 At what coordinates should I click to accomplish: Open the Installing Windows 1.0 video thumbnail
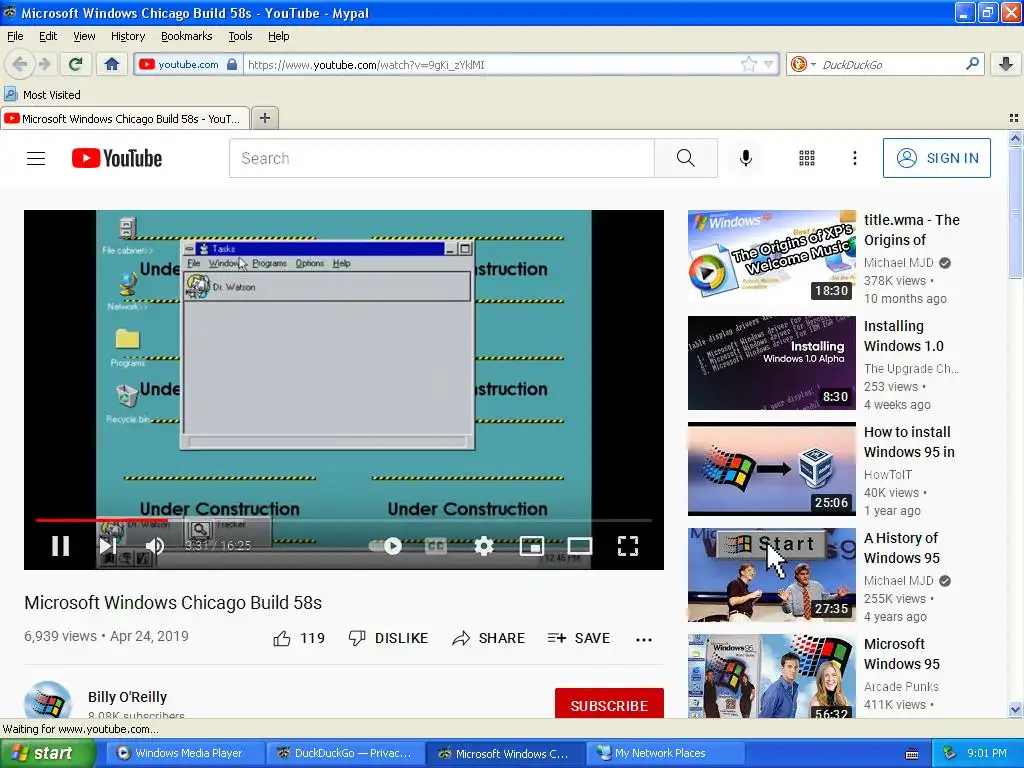tap(771, 362)
